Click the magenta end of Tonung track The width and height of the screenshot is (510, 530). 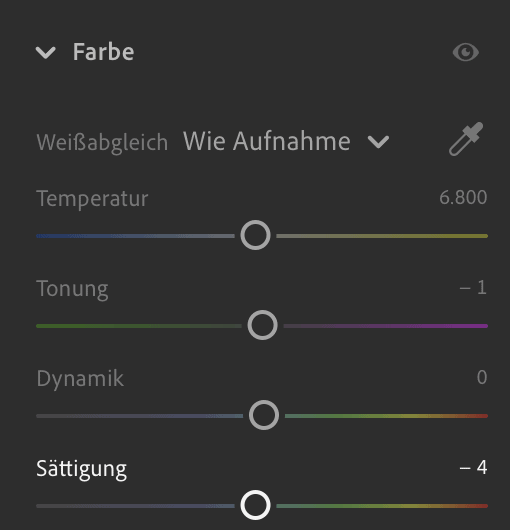pyautogui.click(x=473, y=326)
